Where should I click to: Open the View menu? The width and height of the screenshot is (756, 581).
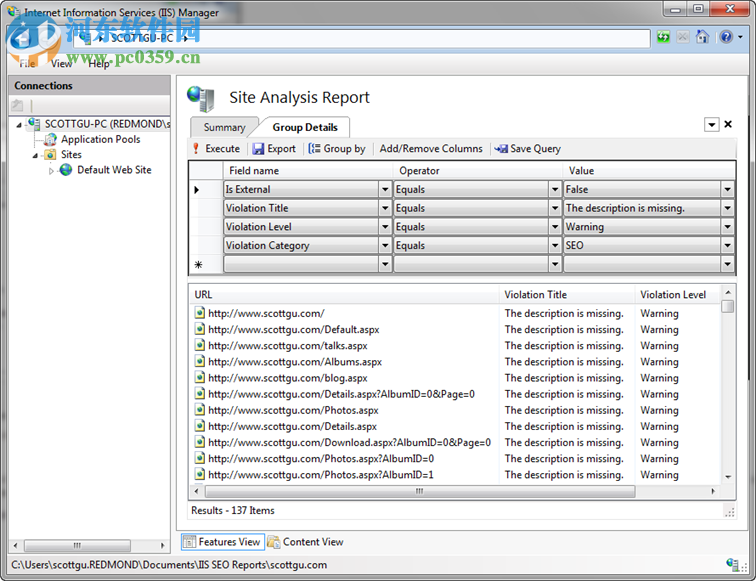coord(62,64)
